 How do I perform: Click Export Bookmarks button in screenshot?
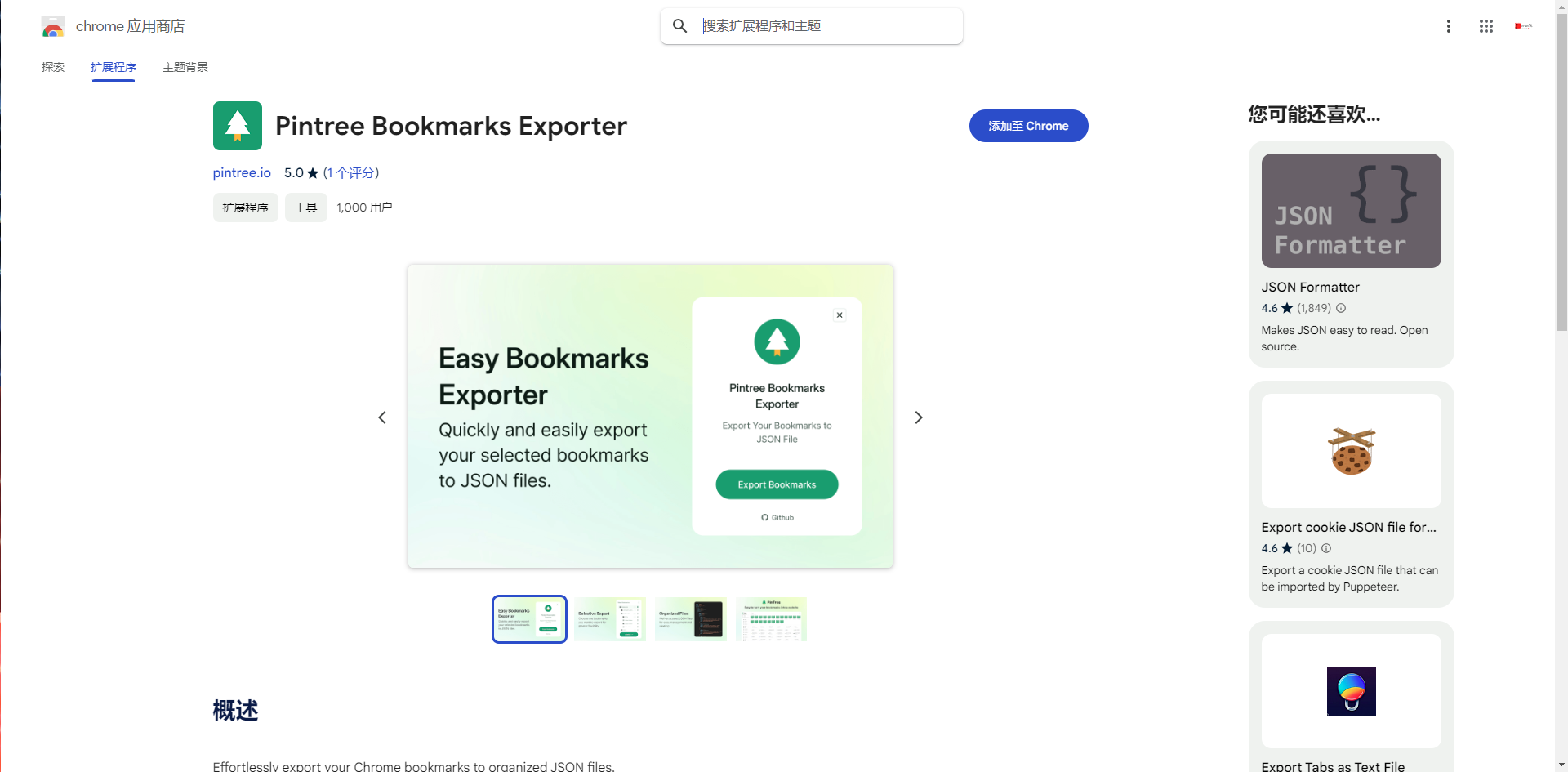pyautogui.click(x=777, y=484)
